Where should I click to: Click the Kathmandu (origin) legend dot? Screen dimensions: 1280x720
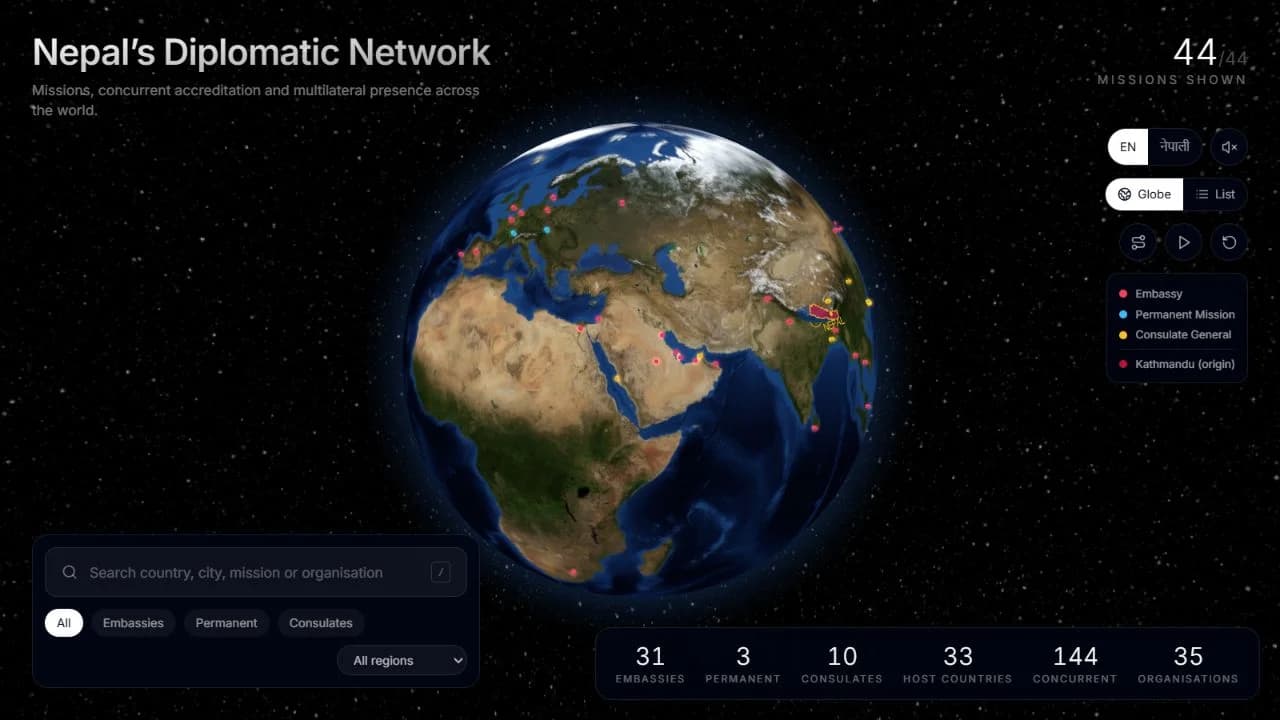pos(1123,364)
